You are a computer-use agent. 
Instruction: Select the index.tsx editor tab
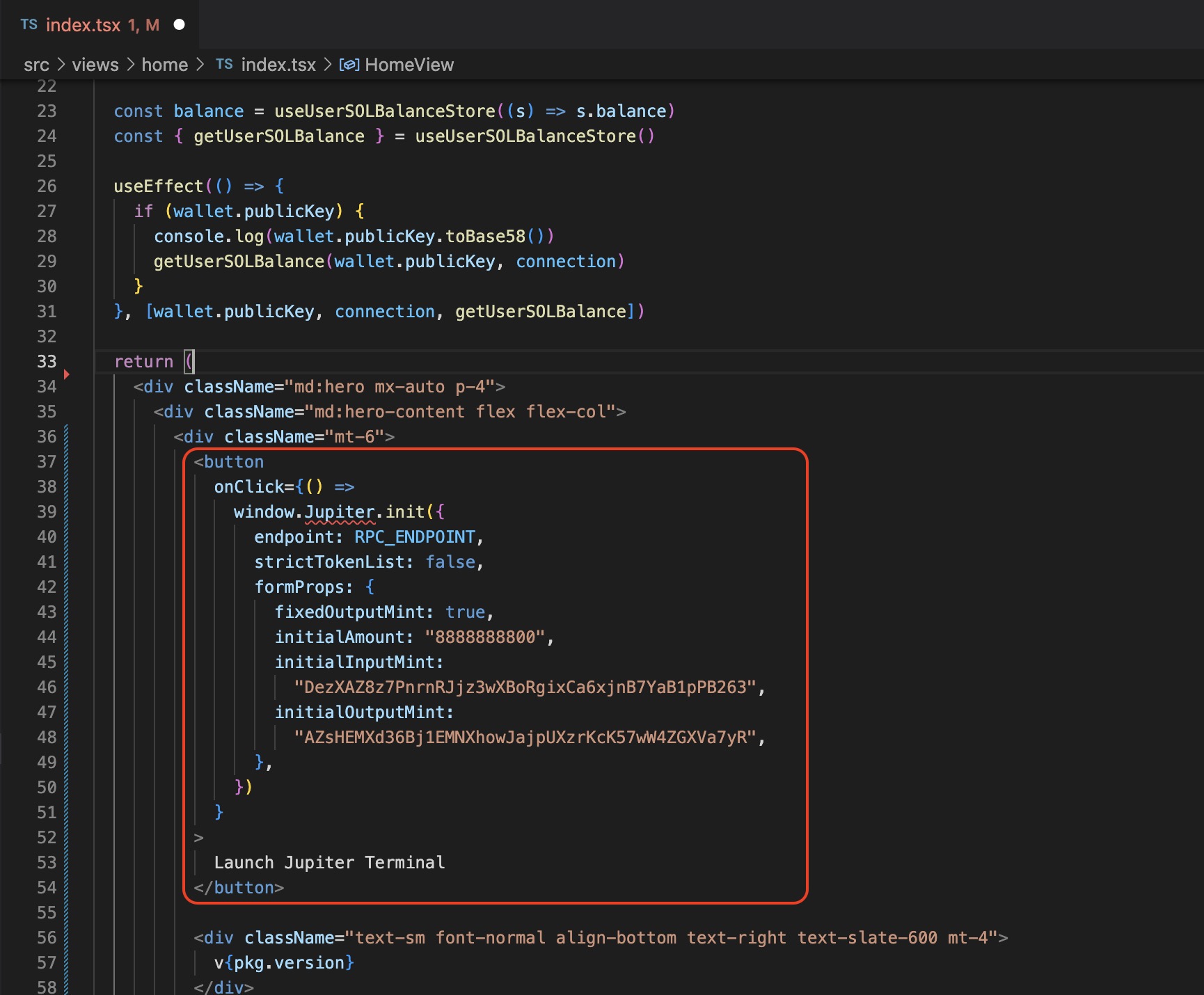coord(84,25)
